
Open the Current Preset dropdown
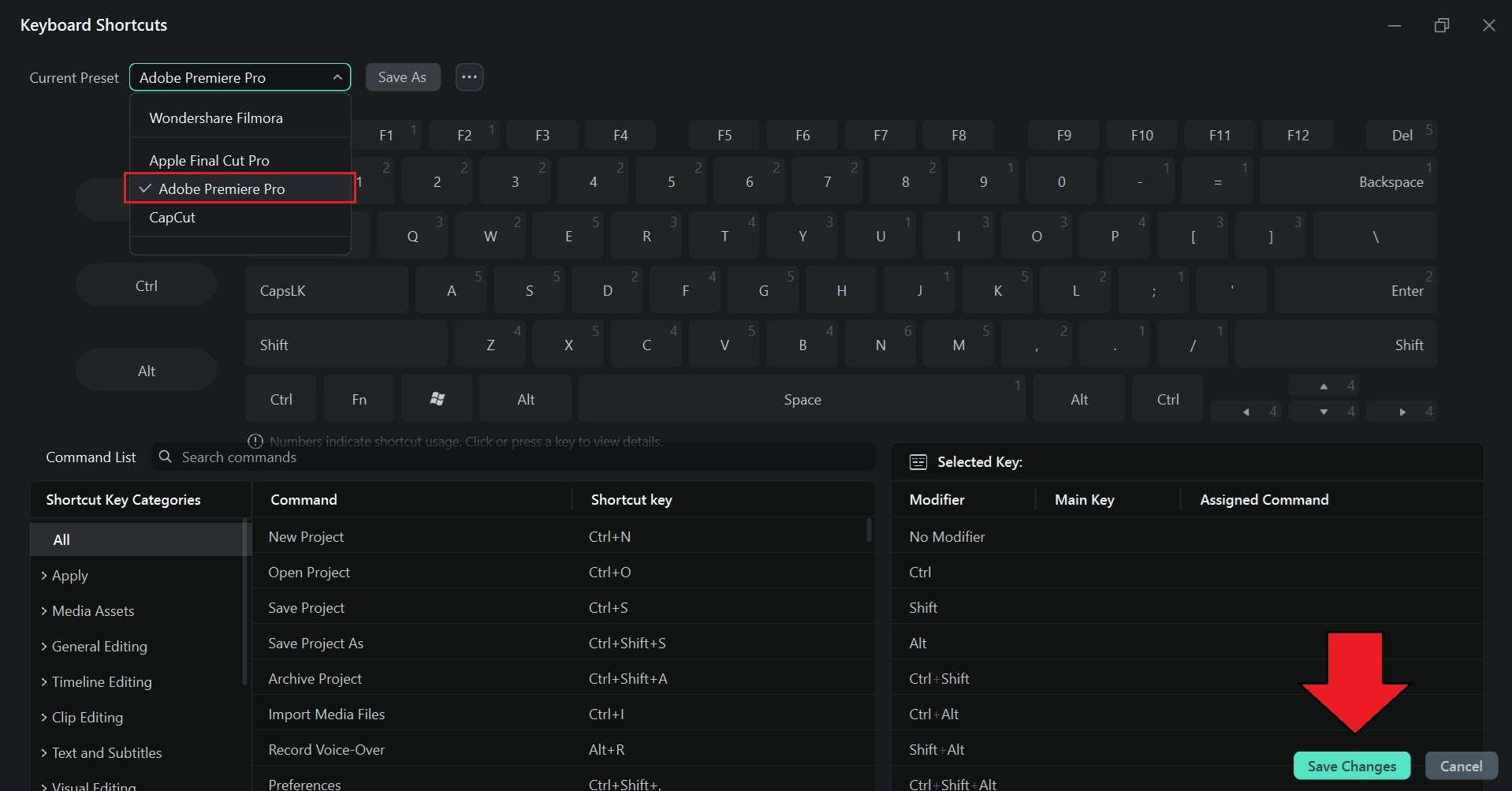point(240,77)
